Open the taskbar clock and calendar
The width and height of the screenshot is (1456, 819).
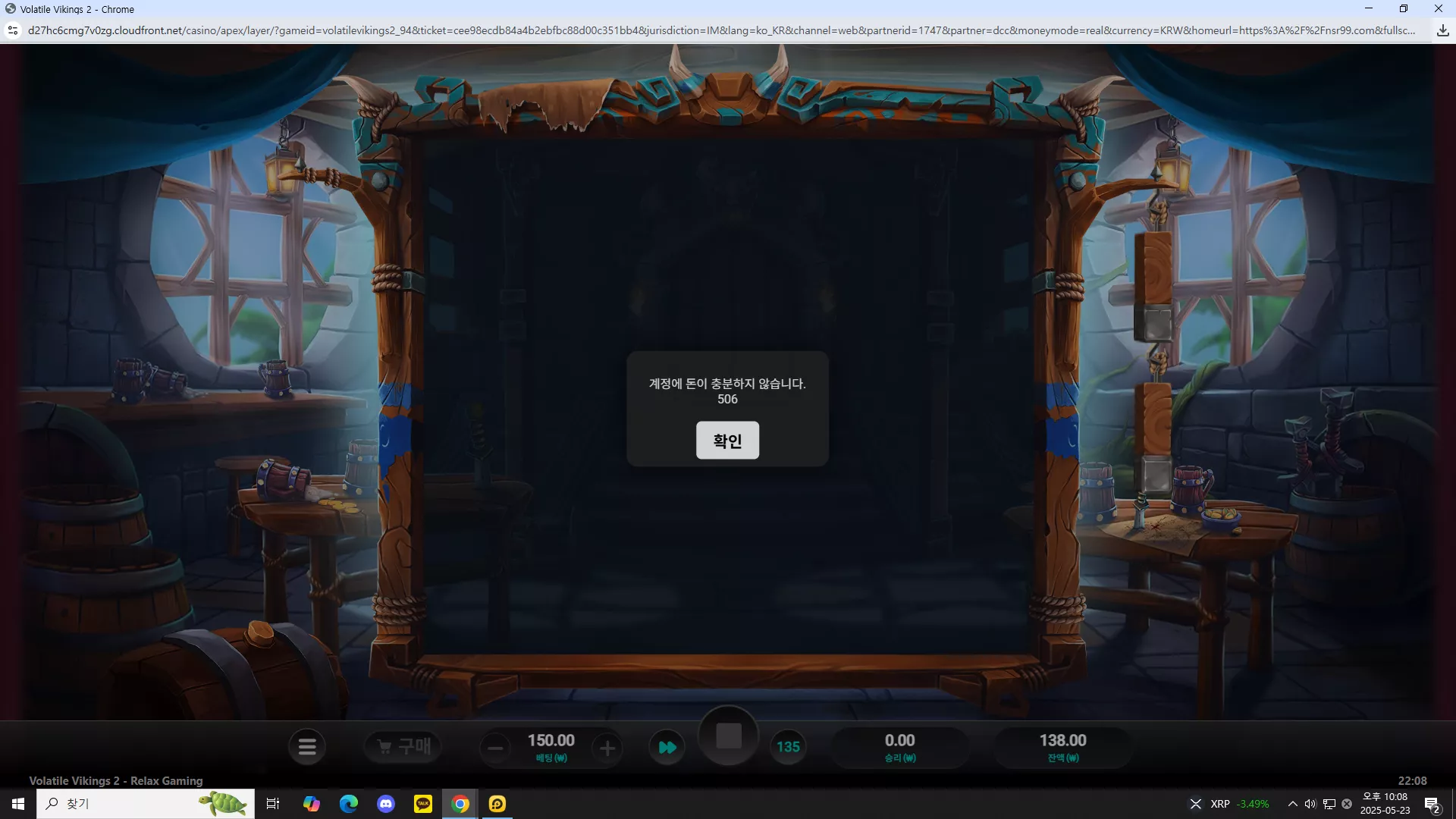(x=1385, y=804)
